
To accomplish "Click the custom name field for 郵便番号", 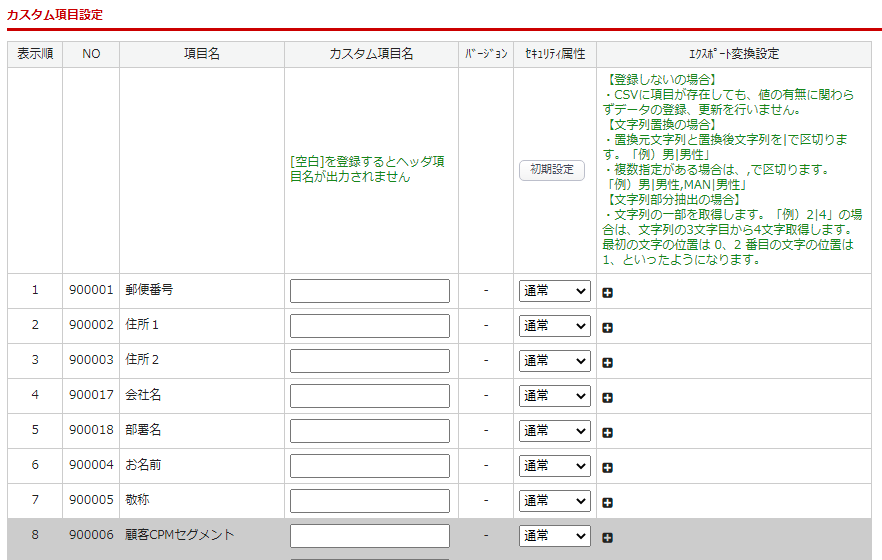I will (x=370, y=291).
